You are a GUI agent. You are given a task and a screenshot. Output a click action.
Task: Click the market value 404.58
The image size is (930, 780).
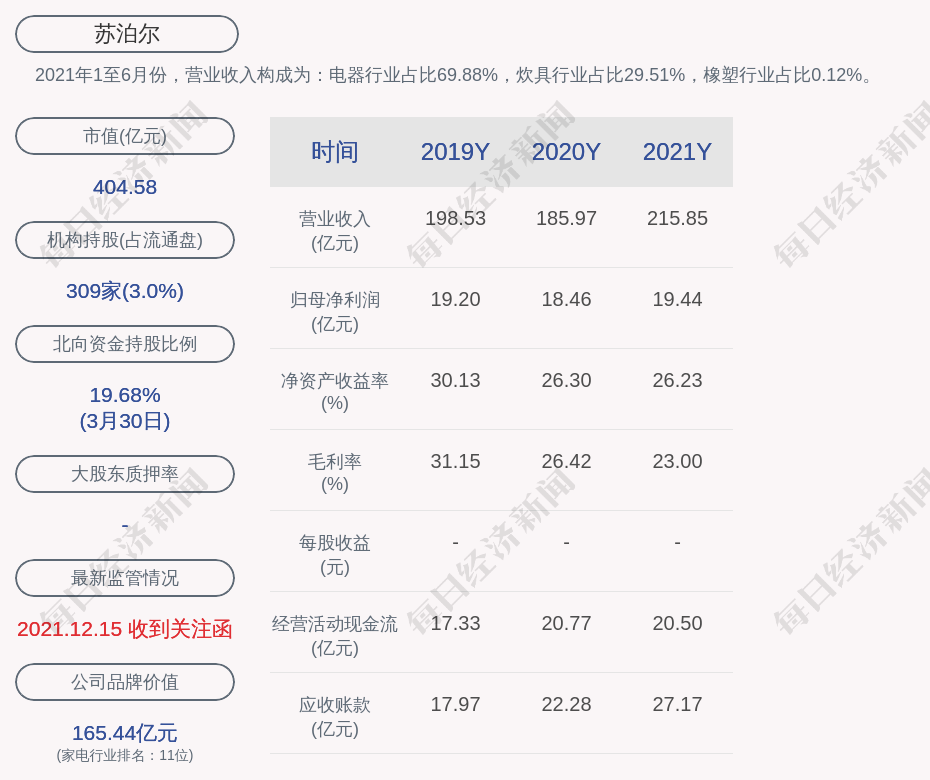pos(125,187)
